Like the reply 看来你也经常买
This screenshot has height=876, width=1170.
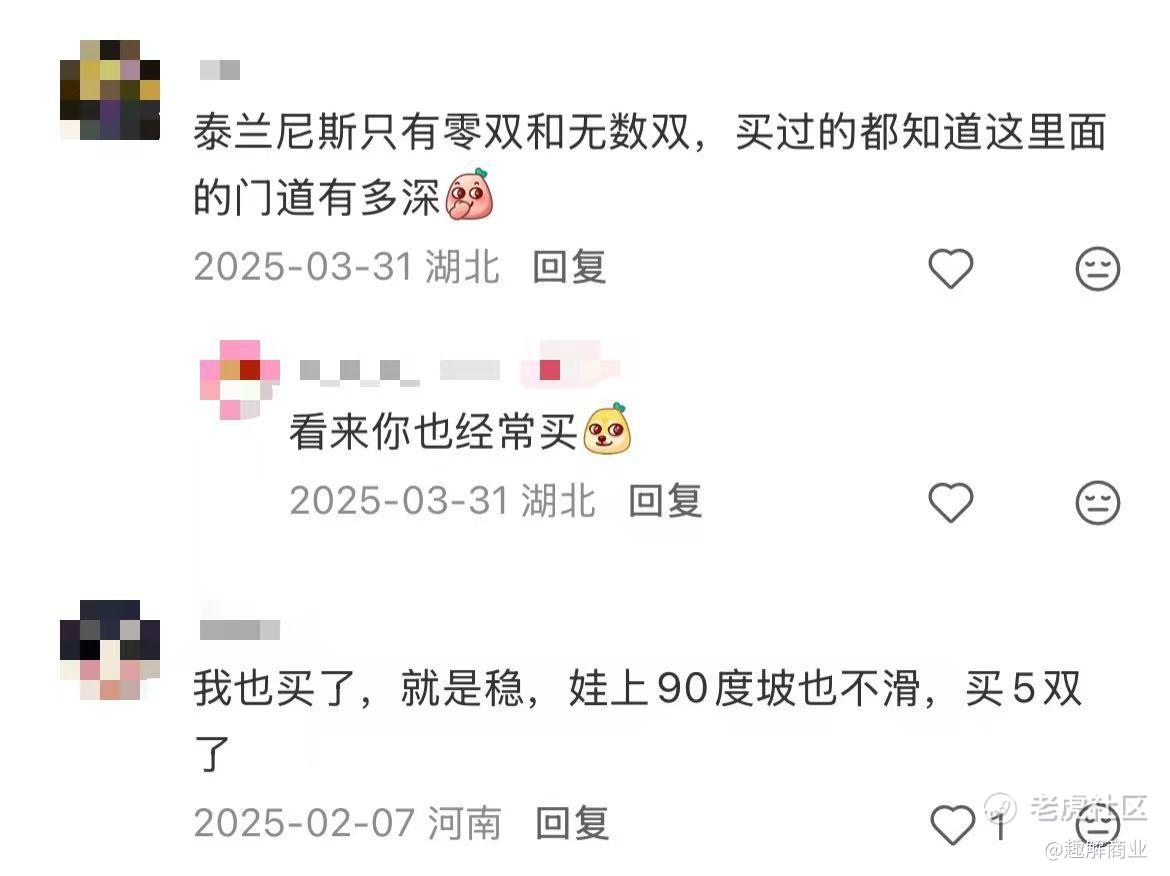[x=951, y=502]
